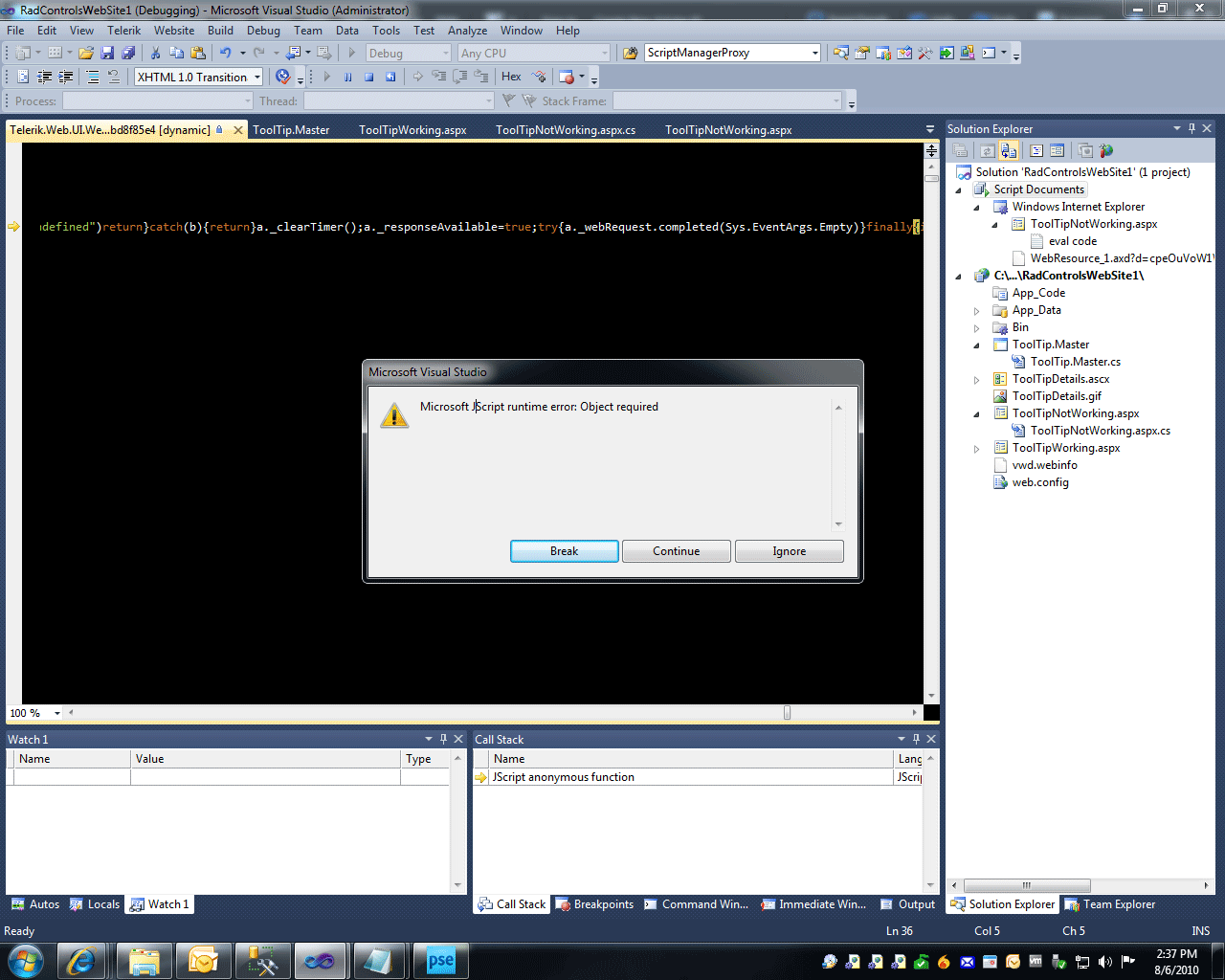Expand the ToolTipDetails.ascx node
This screenshot has height=980, width=1225.
coord(976,380)
